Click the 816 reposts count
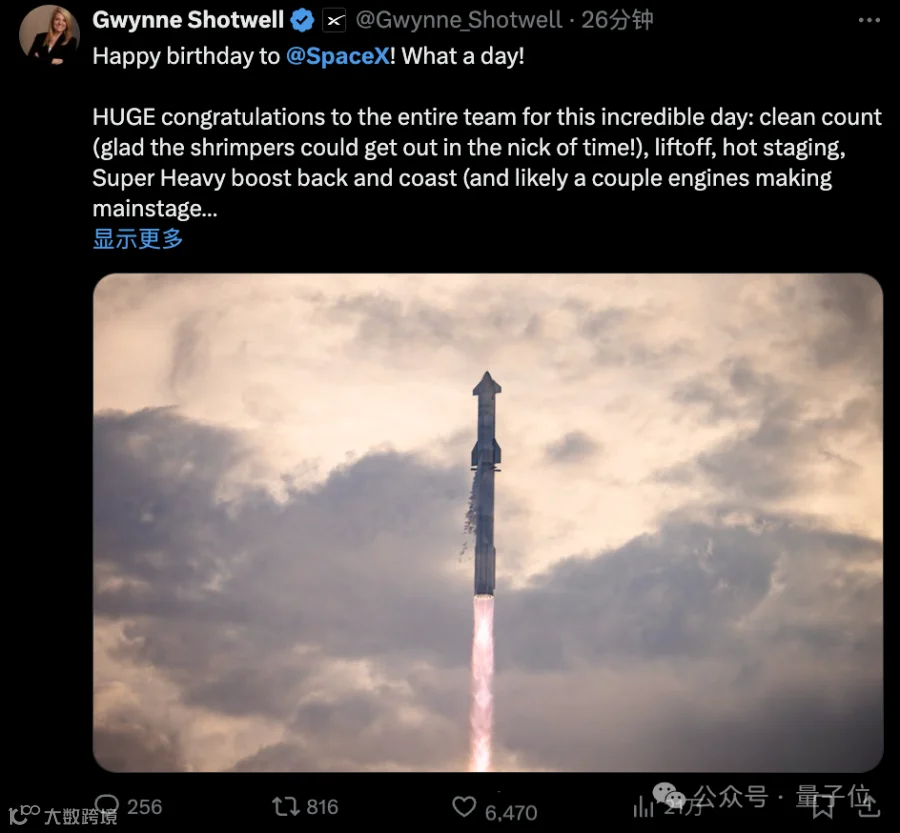900x833 pixels. (x=322, y=807)
